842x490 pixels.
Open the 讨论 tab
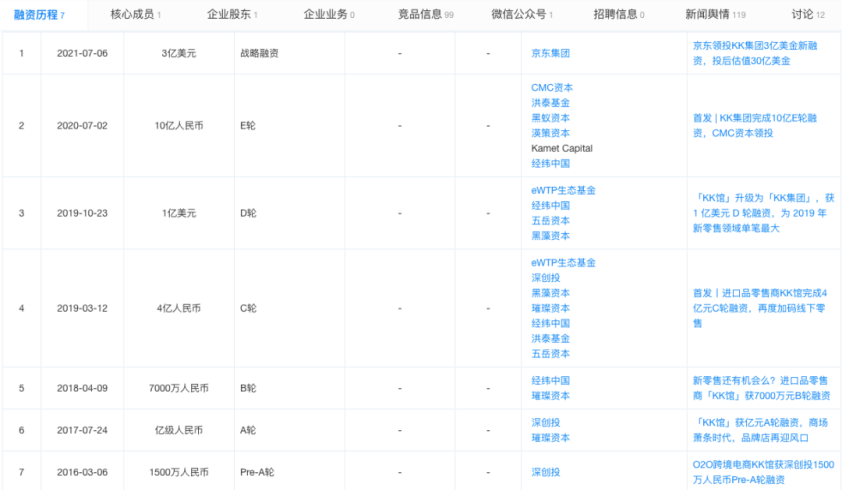pyautogui.click(x=808, y=15)
